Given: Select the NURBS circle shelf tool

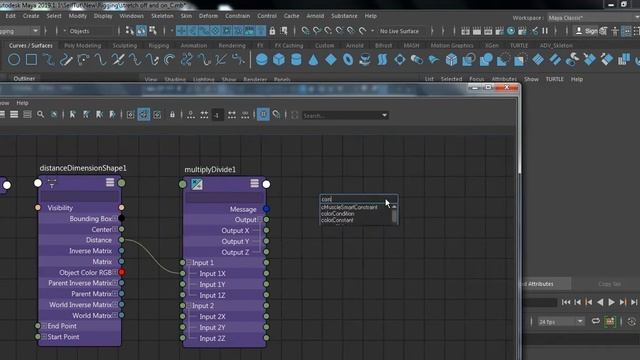Looking at the screenshot, I should pyautogui.click(x=14, y=60).
